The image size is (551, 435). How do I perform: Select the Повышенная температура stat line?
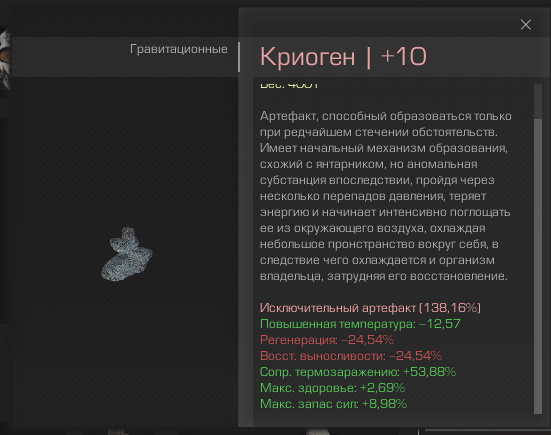(x=360, y=324)
